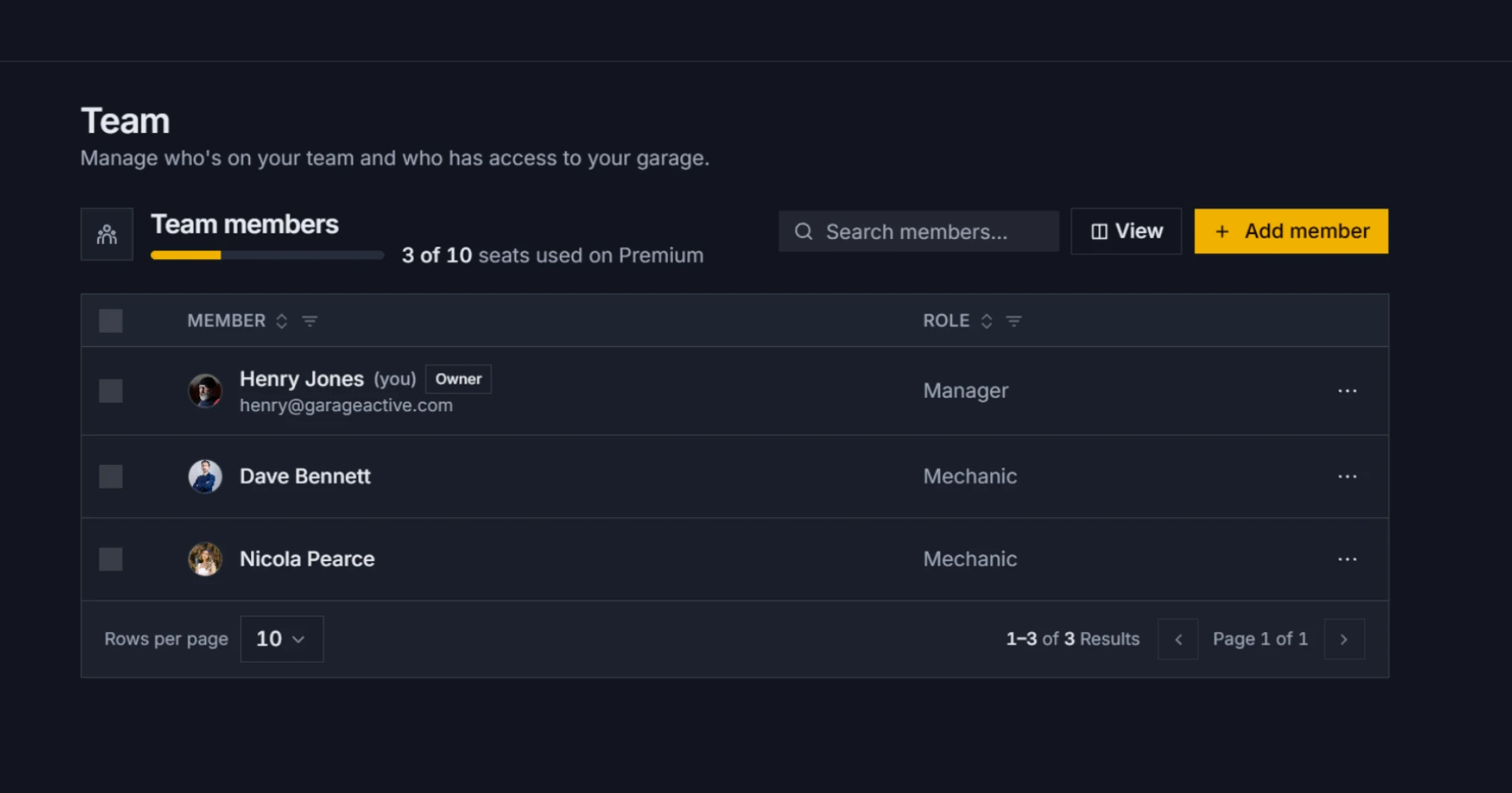Click Add member button
The width and height of the screenshot is (1512, 793).
point(1291,231)
